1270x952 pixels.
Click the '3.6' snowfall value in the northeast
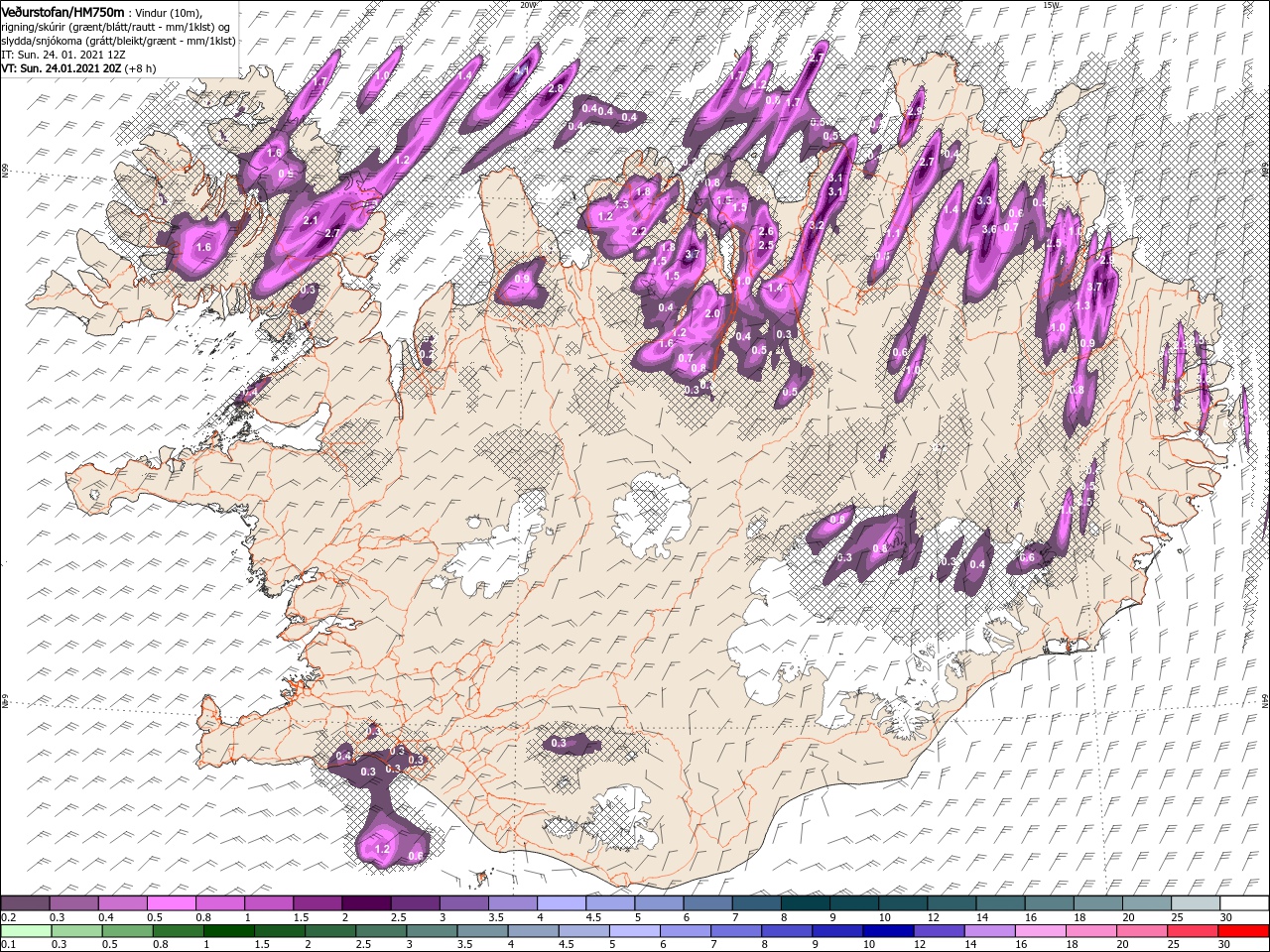pyautogui.click(x=988, y=229)
